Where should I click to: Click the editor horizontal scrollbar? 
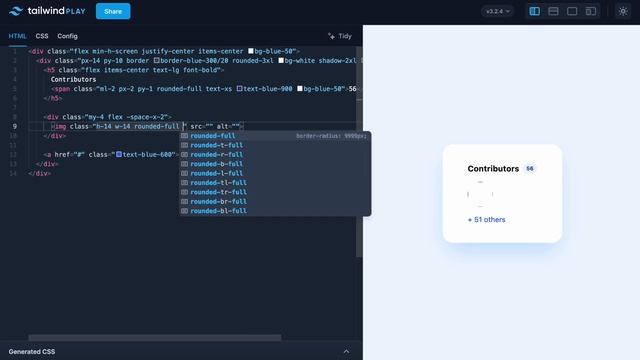(155, 338)
